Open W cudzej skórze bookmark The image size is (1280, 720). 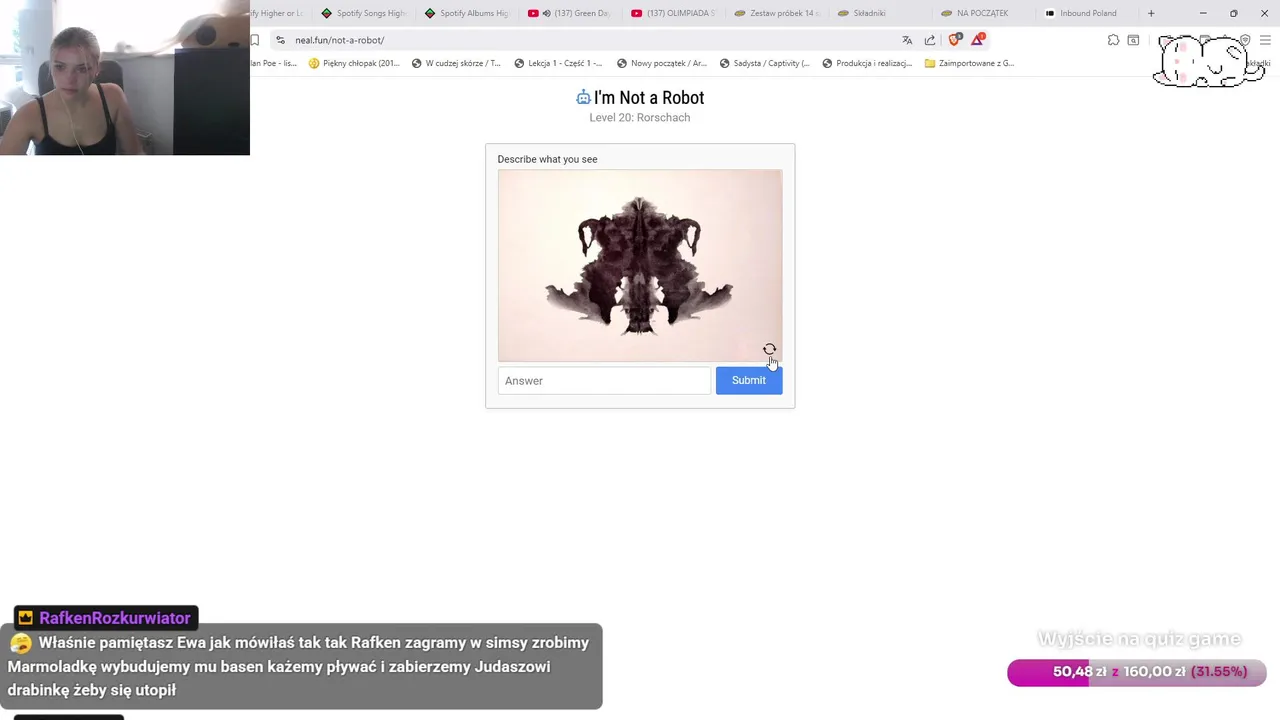[456, 63]
